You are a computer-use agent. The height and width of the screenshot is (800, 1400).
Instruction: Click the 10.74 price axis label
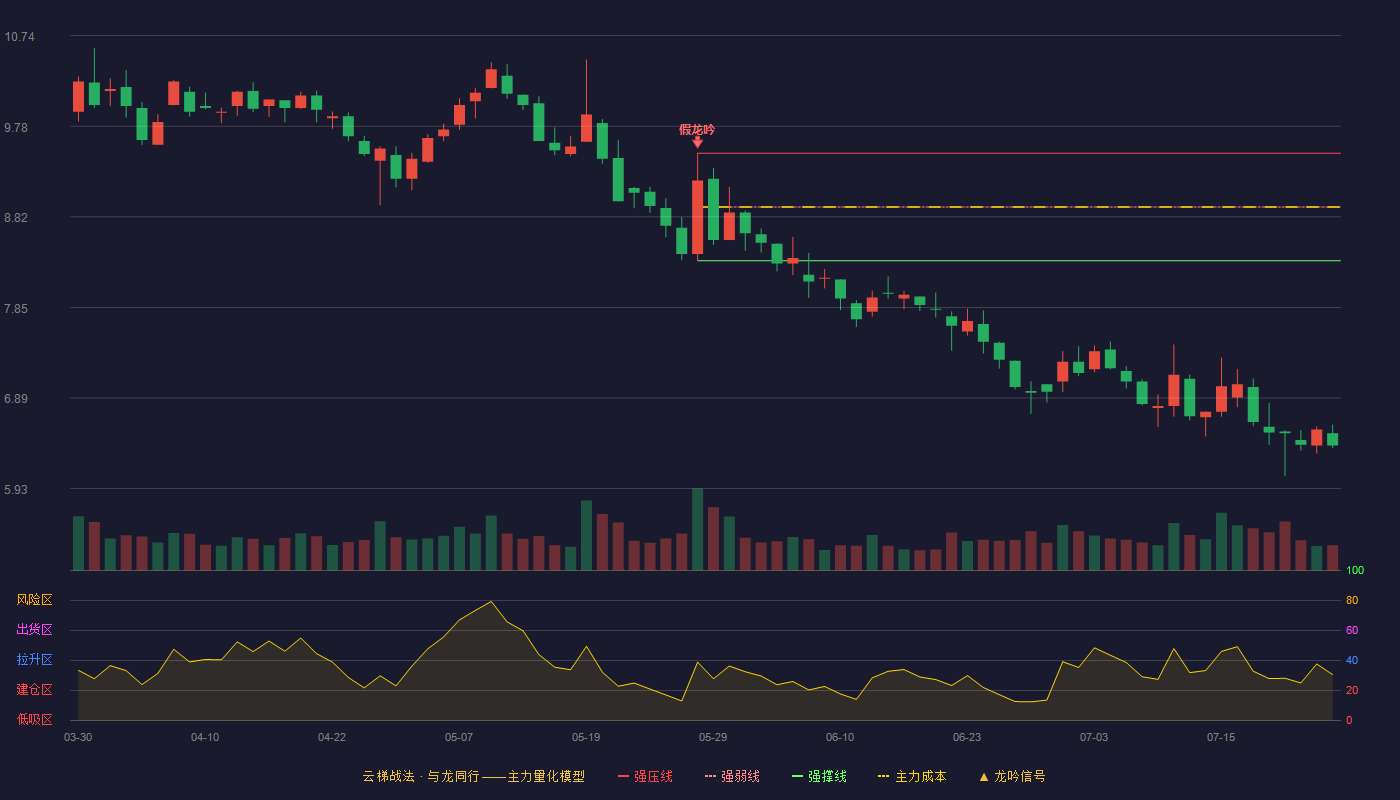click(x=19, y=37)
